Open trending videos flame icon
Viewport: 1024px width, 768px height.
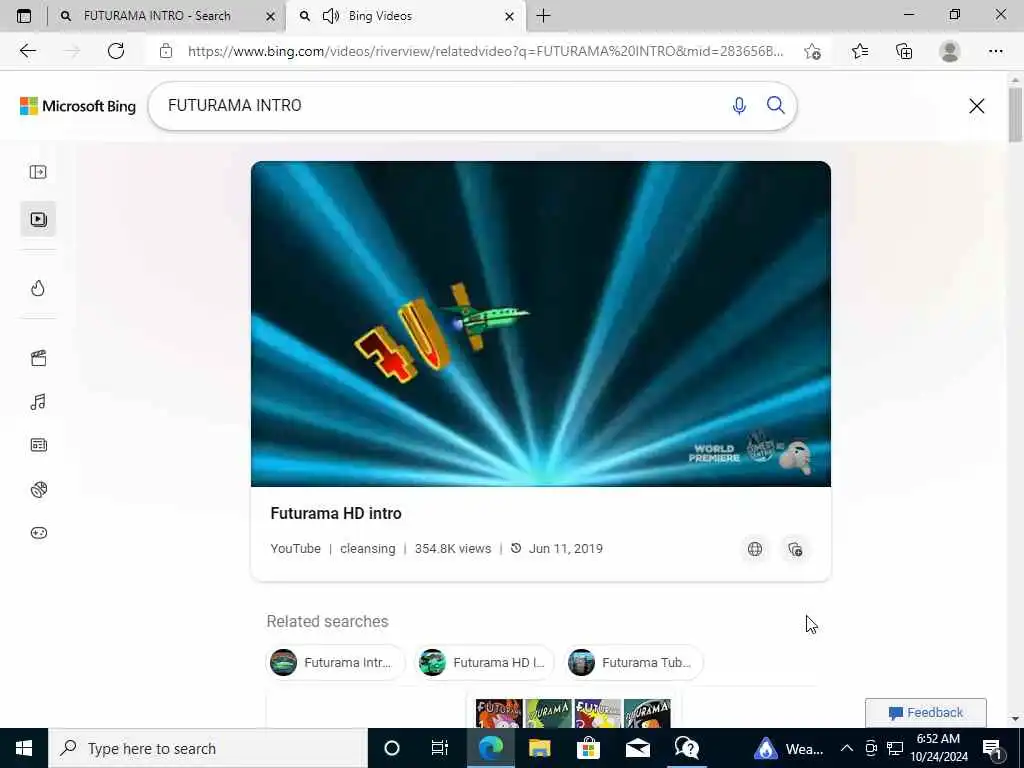38,288
